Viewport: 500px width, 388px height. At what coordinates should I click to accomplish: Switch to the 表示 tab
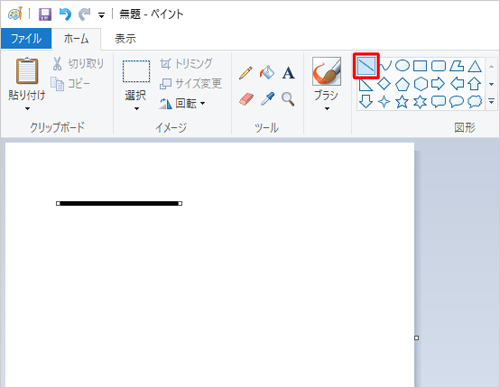(x=125, y=39)
